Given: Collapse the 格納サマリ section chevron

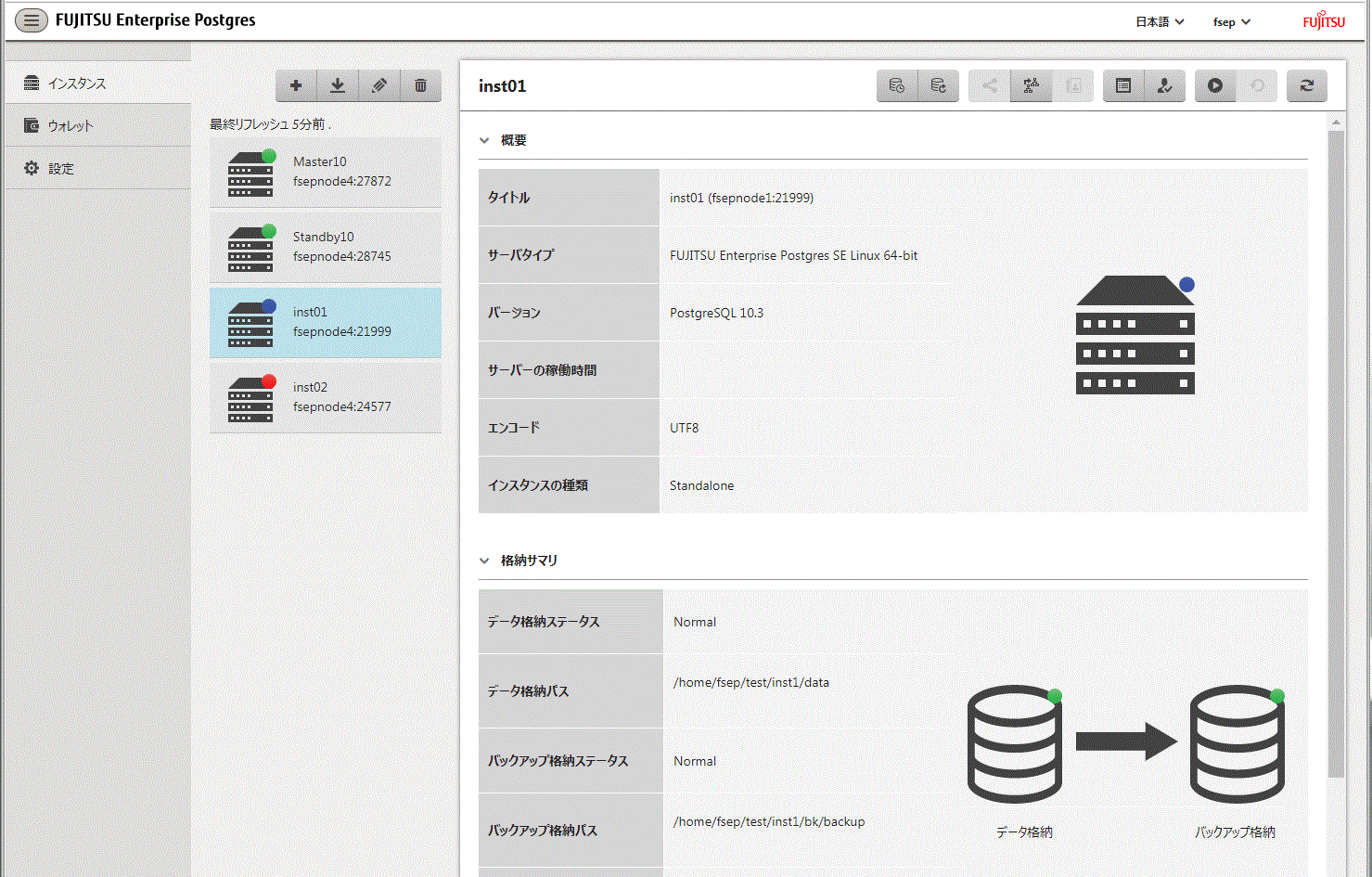Looking at the screenshot, I should tap(484, 561).
